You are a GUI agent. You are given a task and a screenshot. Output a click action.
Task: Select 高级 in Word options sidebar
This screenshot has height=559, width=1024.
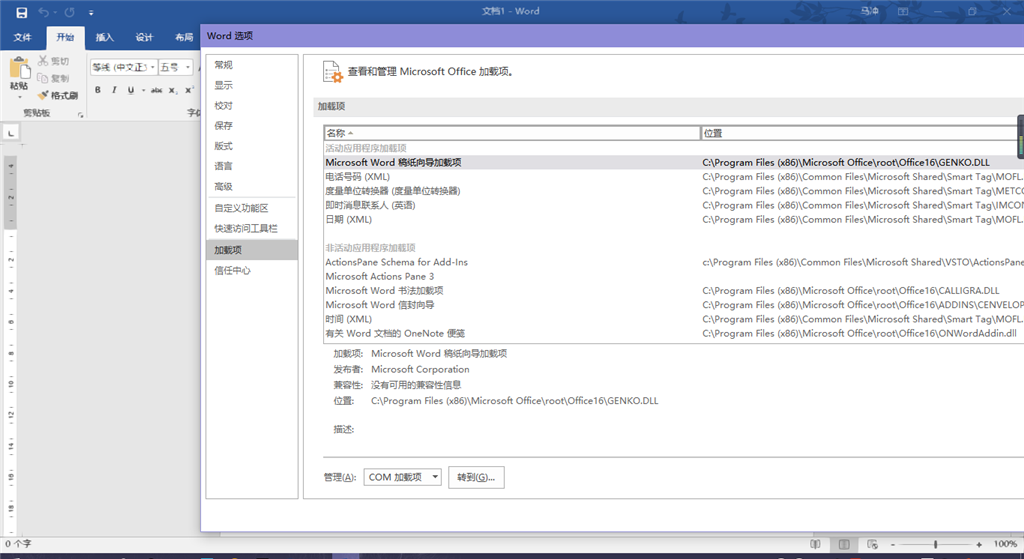point(252,186)
